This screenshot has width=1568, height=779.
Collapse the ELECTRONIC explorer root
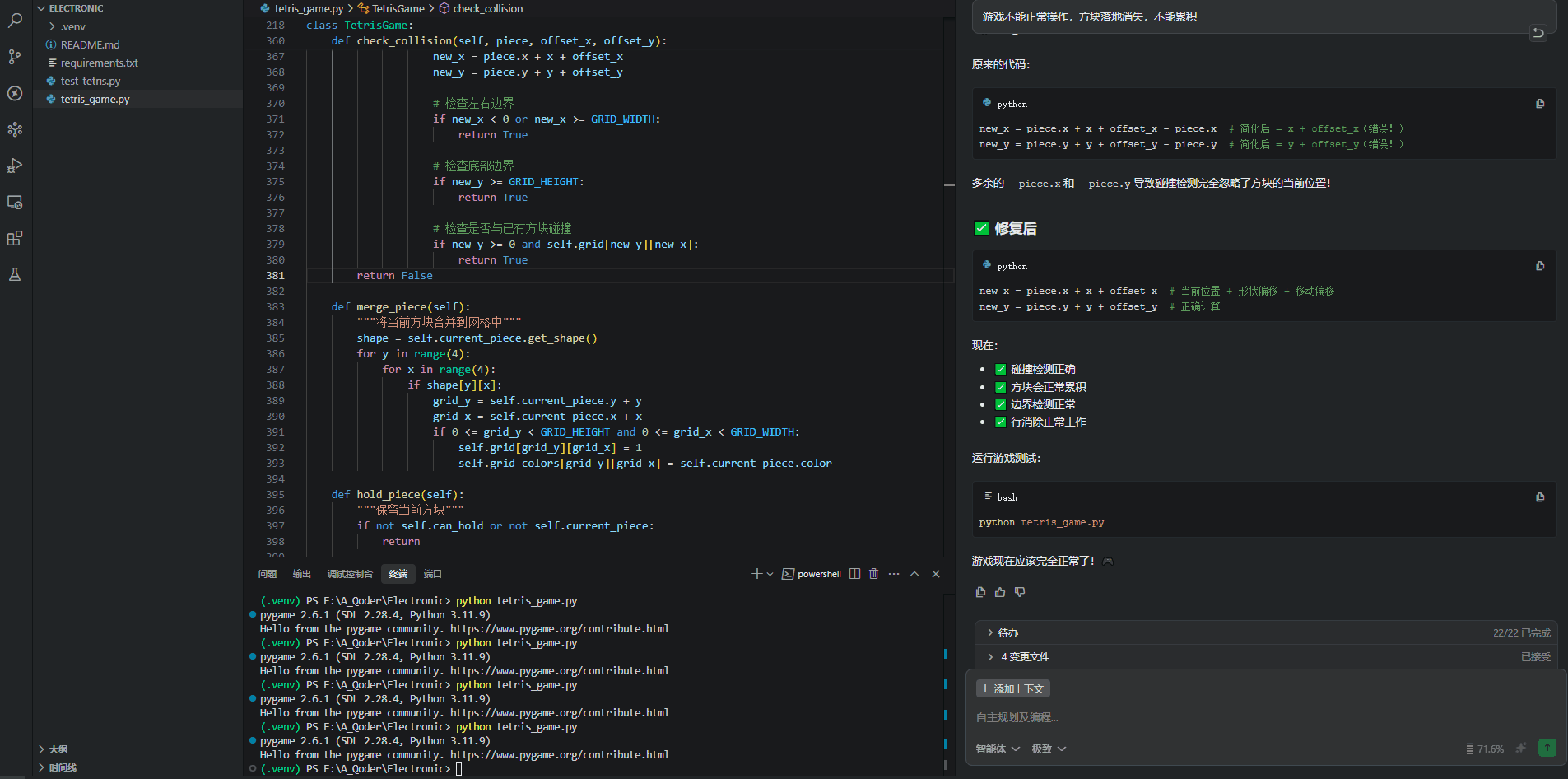point(137,8)
